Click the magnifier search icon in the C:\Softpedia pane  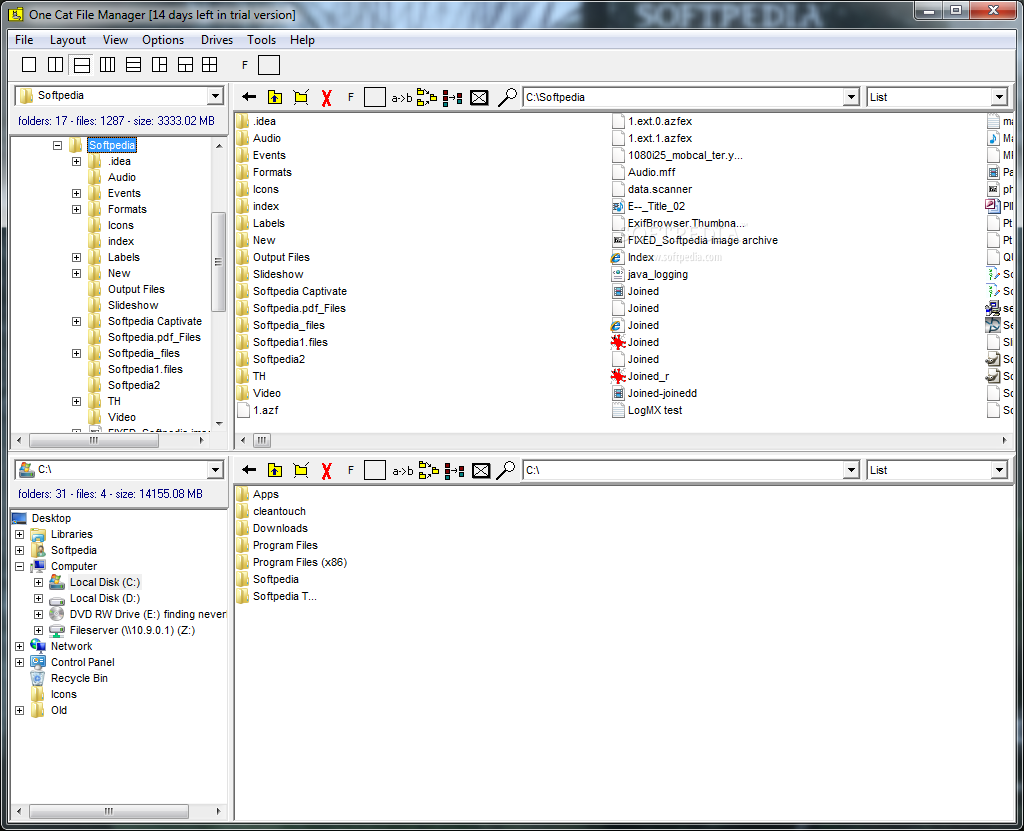point(507,97)
